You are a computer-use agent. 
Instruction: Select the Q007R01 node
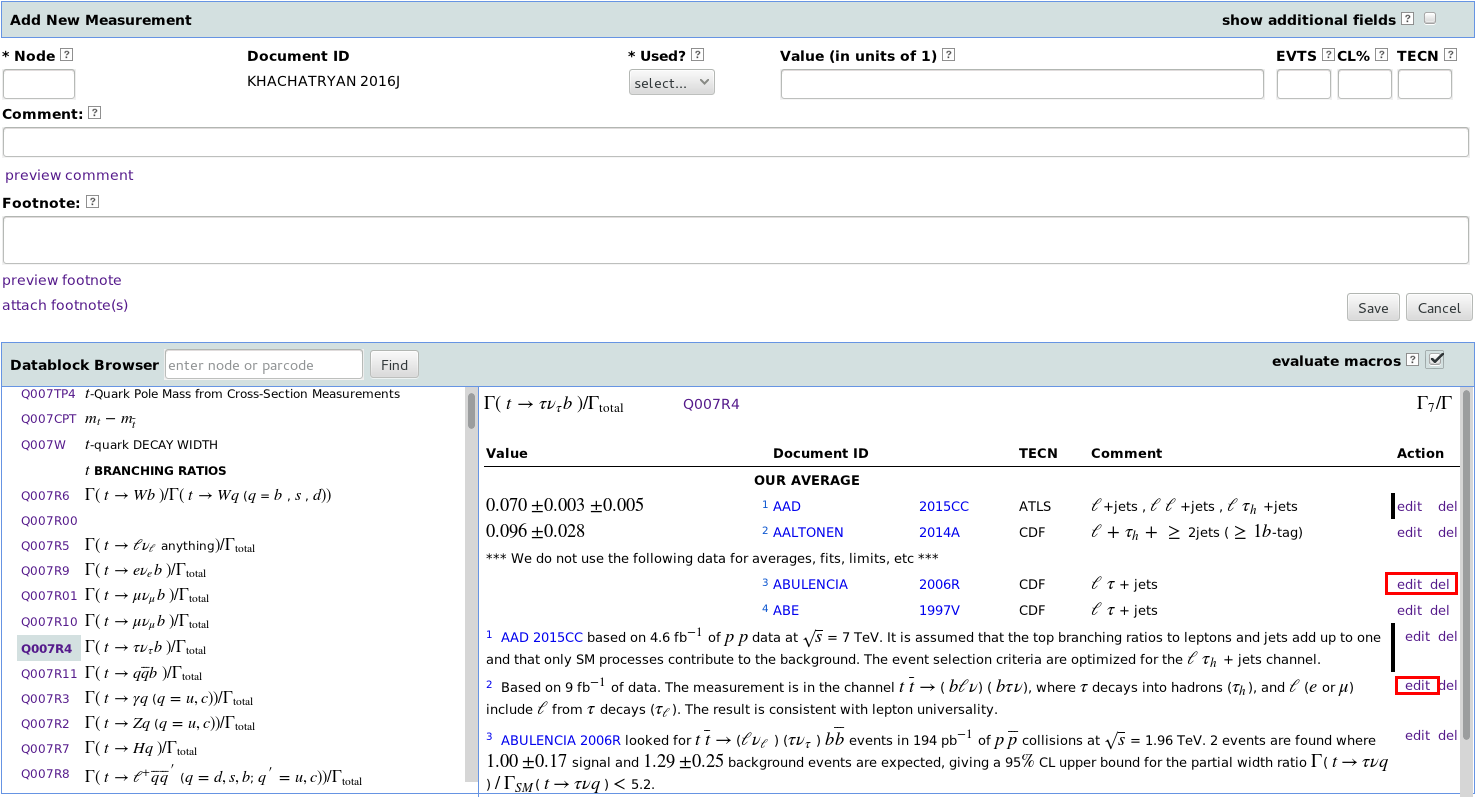[x=49, y=596]
